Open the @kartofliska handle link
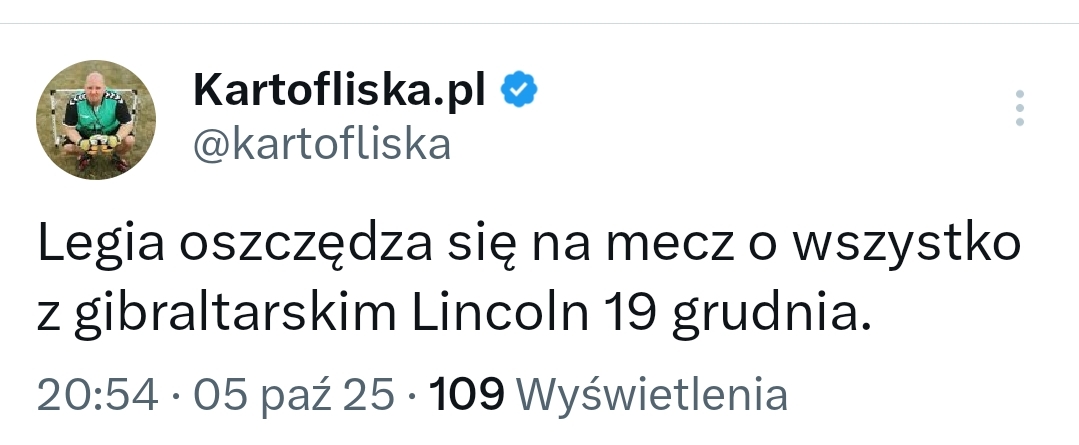The width and height of the screenshot is (1079, 445). tap(321, 145)
